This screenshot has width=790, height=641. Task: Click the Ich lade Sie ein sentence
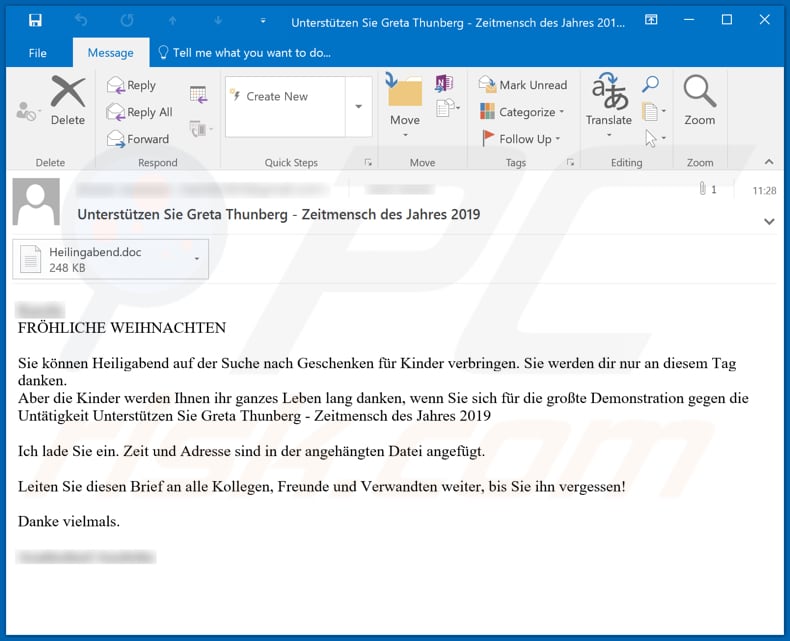(x=251, y=451)
